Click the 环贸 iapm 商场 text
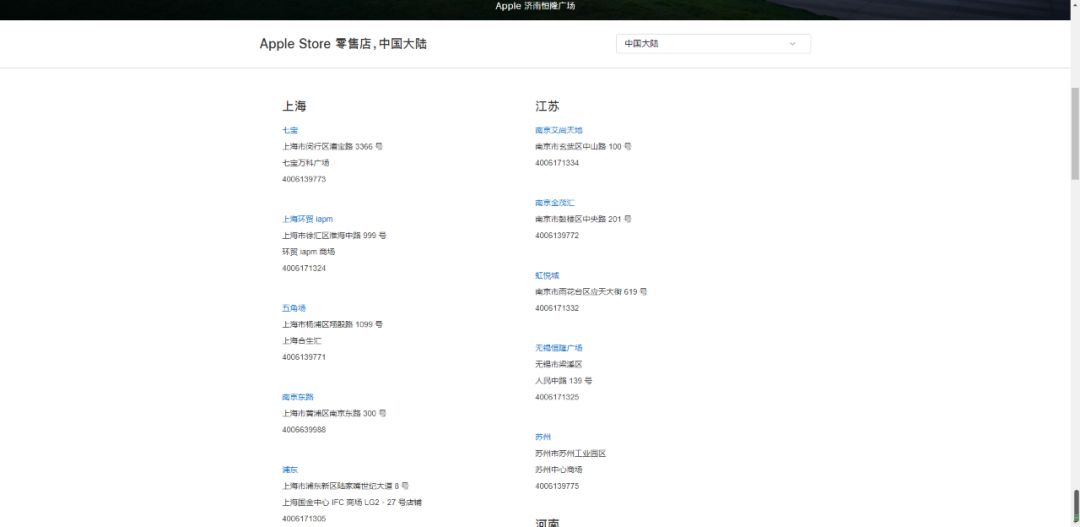Screen dimensions: 1080x527 click(309, 251)
